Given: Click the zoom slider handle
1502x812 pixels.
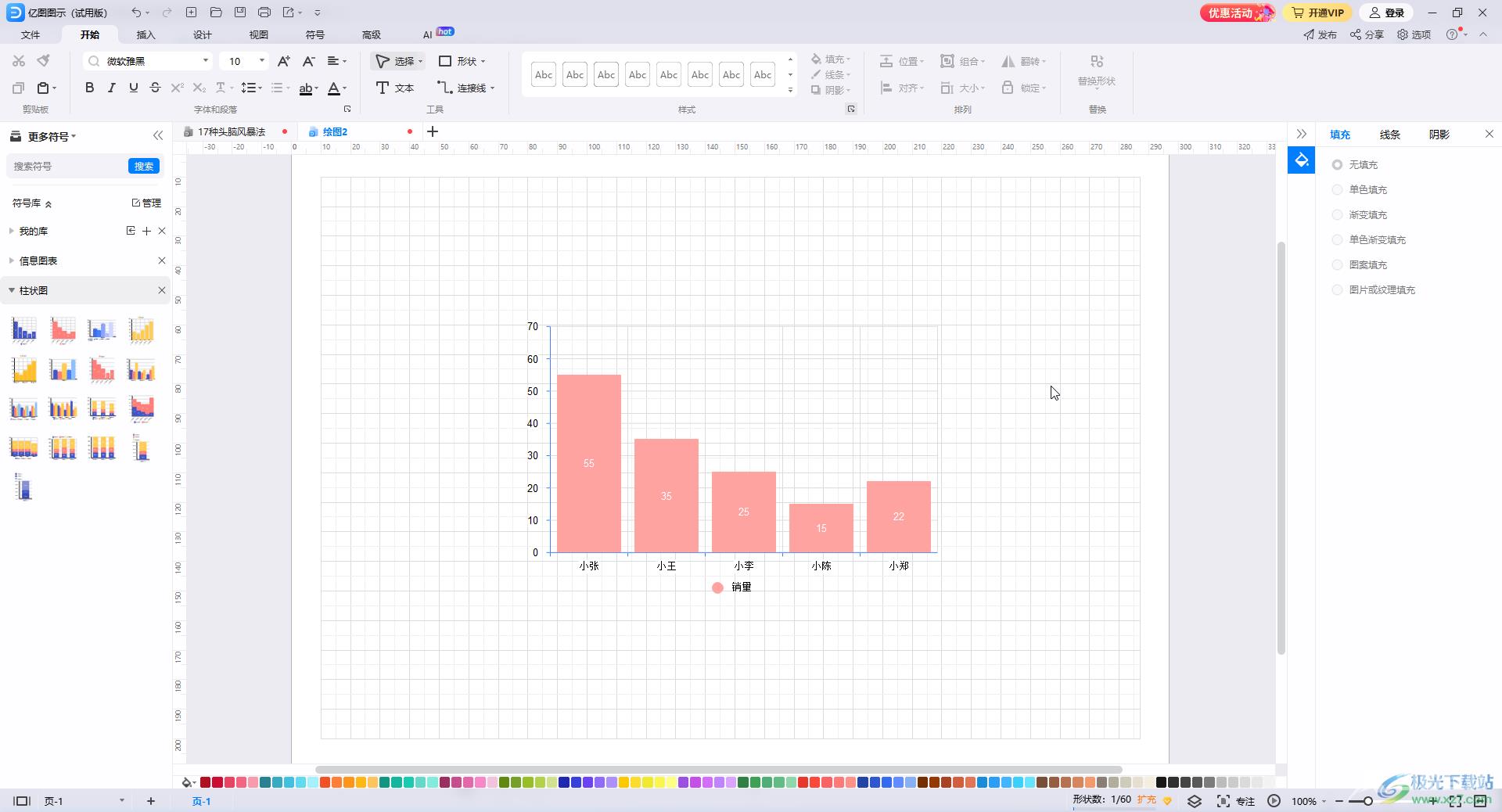Looking at the screenshot, I should coord(1367,801).
